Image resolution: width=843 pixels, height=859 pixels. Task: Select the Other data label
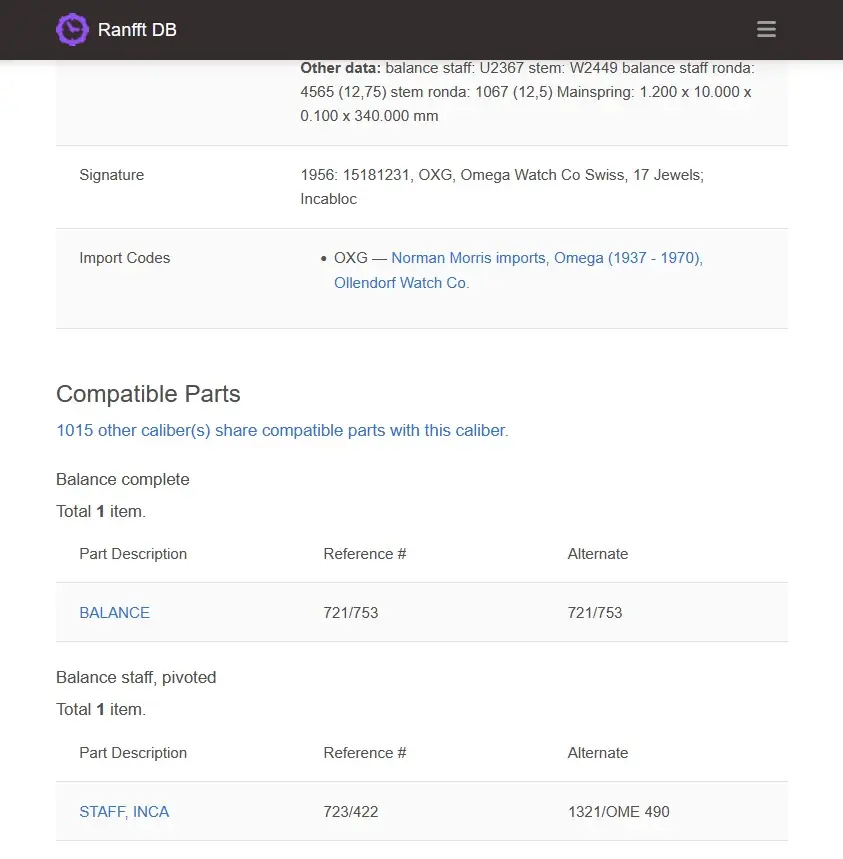point(340,68)
